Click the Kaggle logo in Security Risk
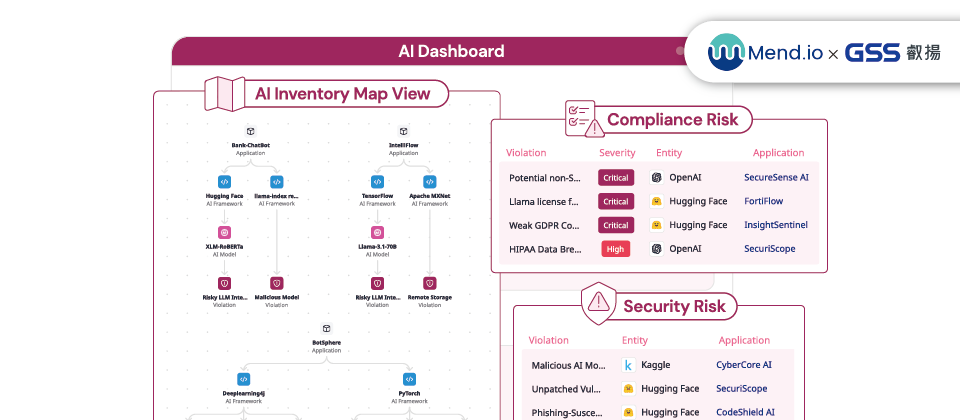Screen dimensions: 960x420 (628, 366)
